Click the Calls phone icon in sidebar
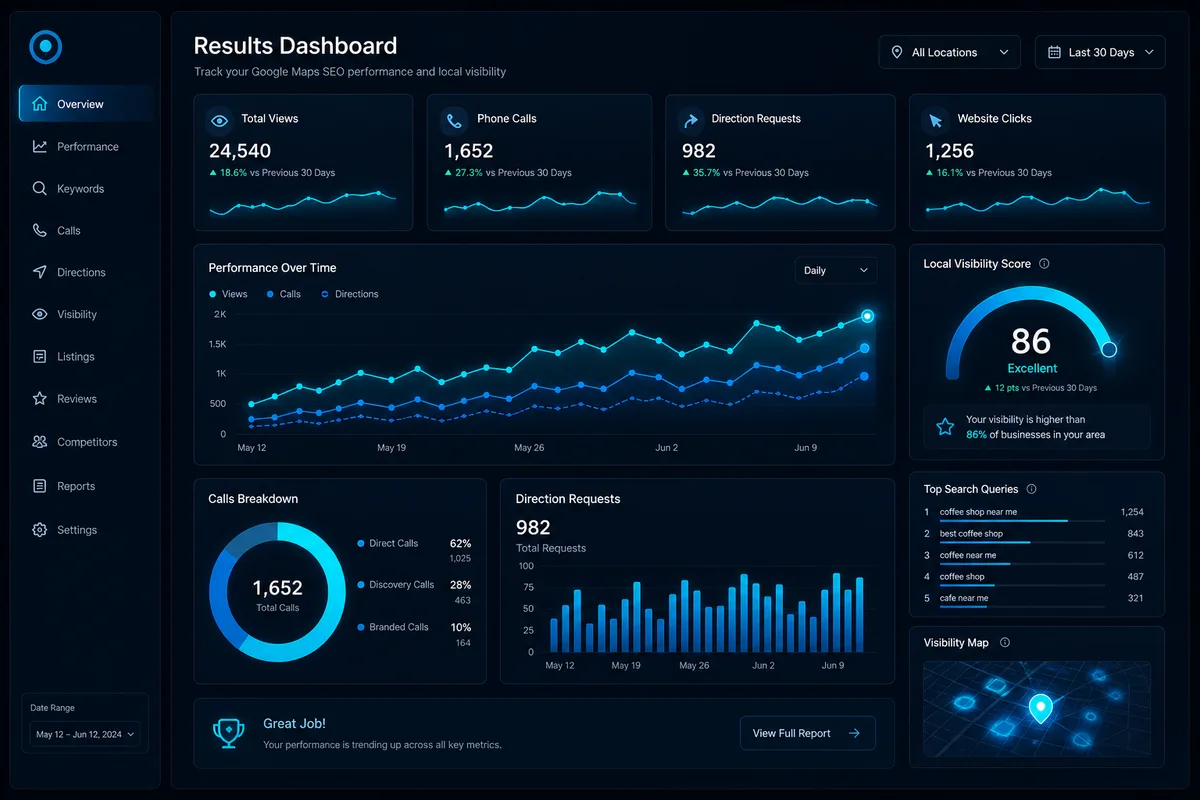1200x800 pixels. pyautogui.click(x=40, y=230)
